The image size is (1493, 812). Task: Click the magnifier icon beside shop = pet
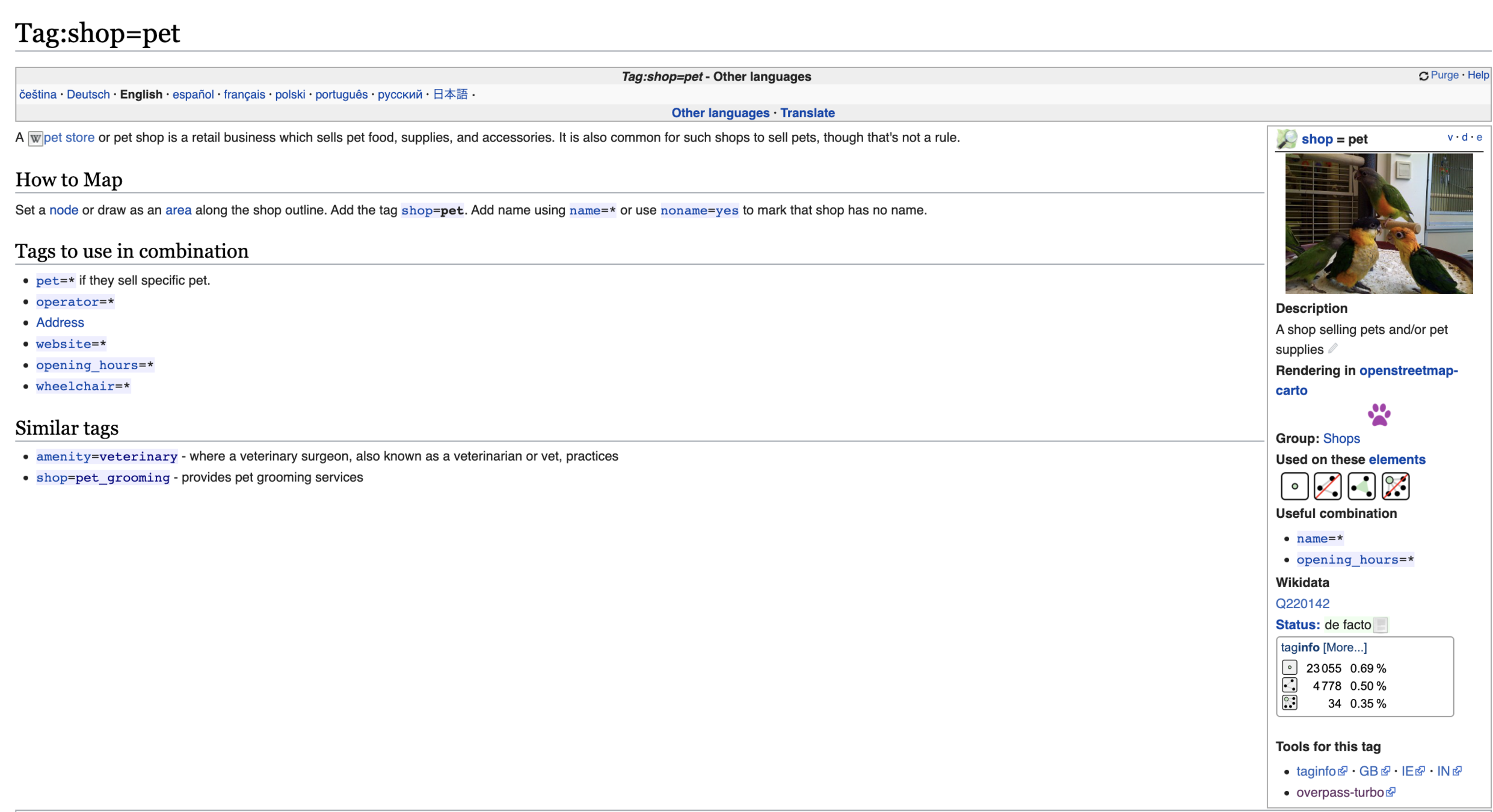1287,139
